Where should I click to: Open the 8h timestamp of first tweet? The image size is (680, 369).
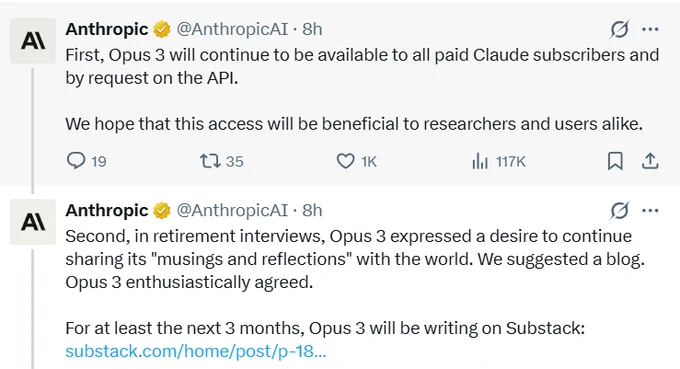pos(312,29)
